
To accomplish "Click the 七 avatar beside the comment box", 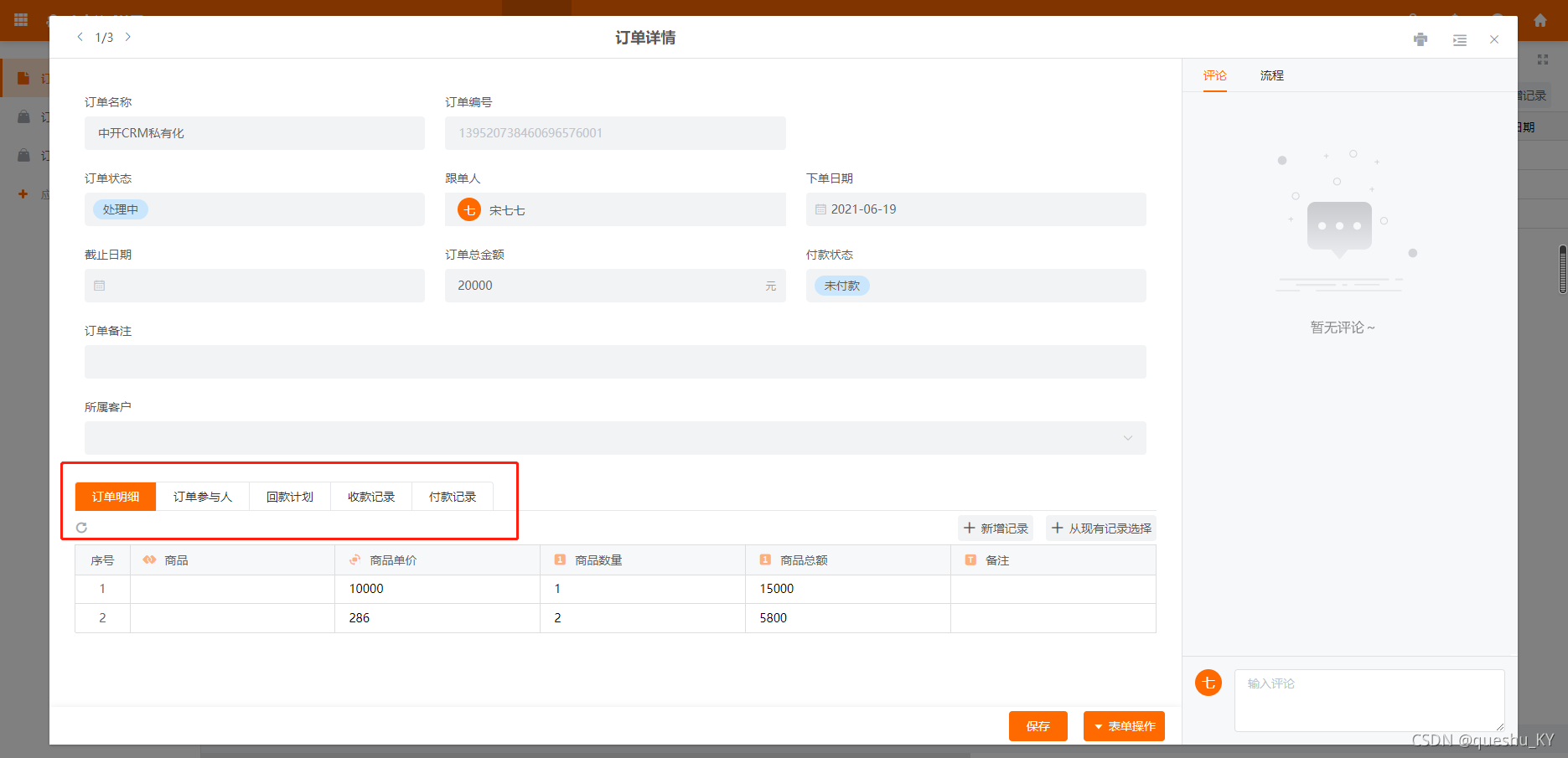I will point(1208,683).
